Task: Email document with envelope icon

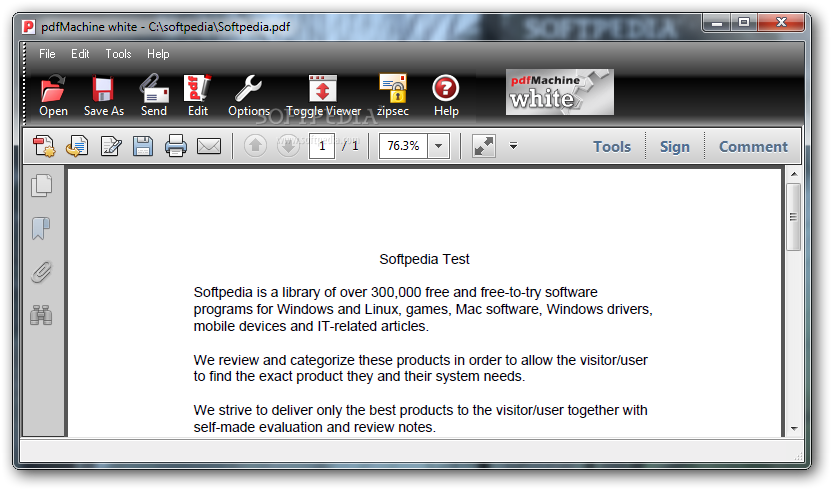Action: click(209, 146)
